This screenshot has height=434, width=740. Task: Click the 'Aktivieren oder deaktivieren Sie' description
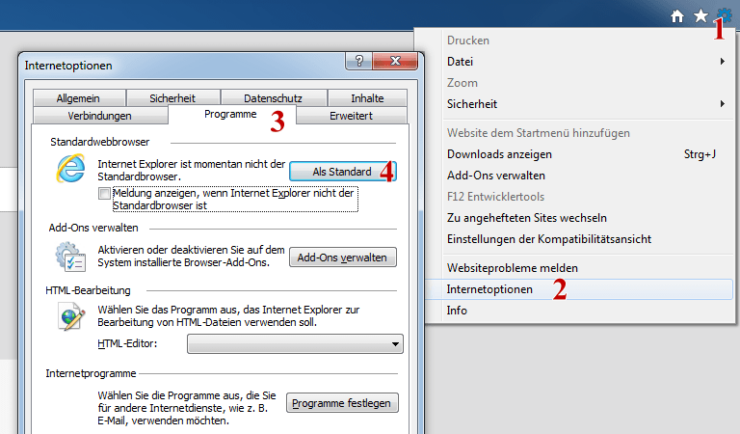coord(191,256)
